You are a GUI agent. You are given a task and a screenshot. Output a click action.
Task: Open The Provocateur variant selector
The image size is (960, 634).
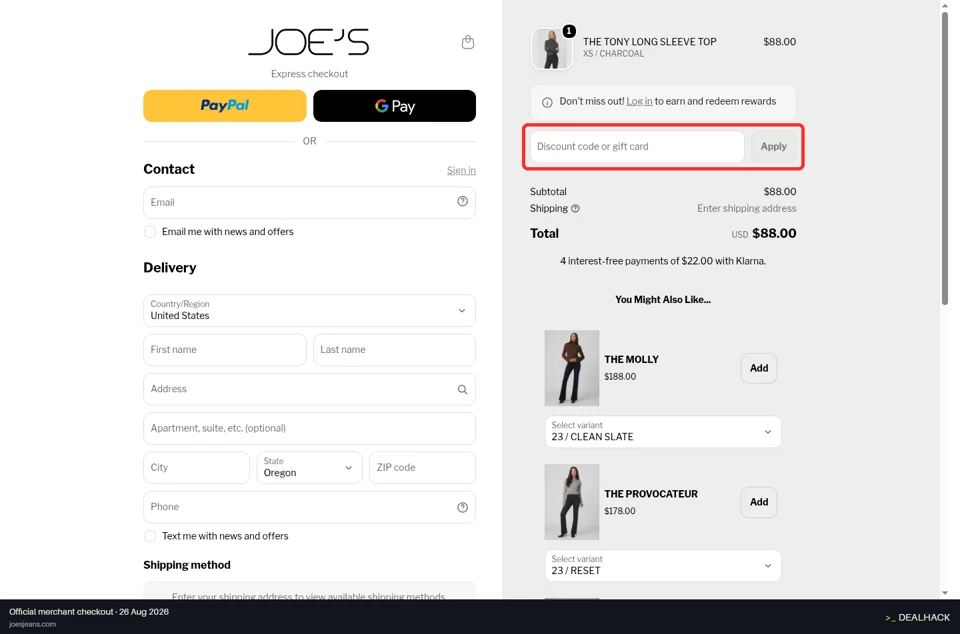pyautogui.click(x=662, y=565)
